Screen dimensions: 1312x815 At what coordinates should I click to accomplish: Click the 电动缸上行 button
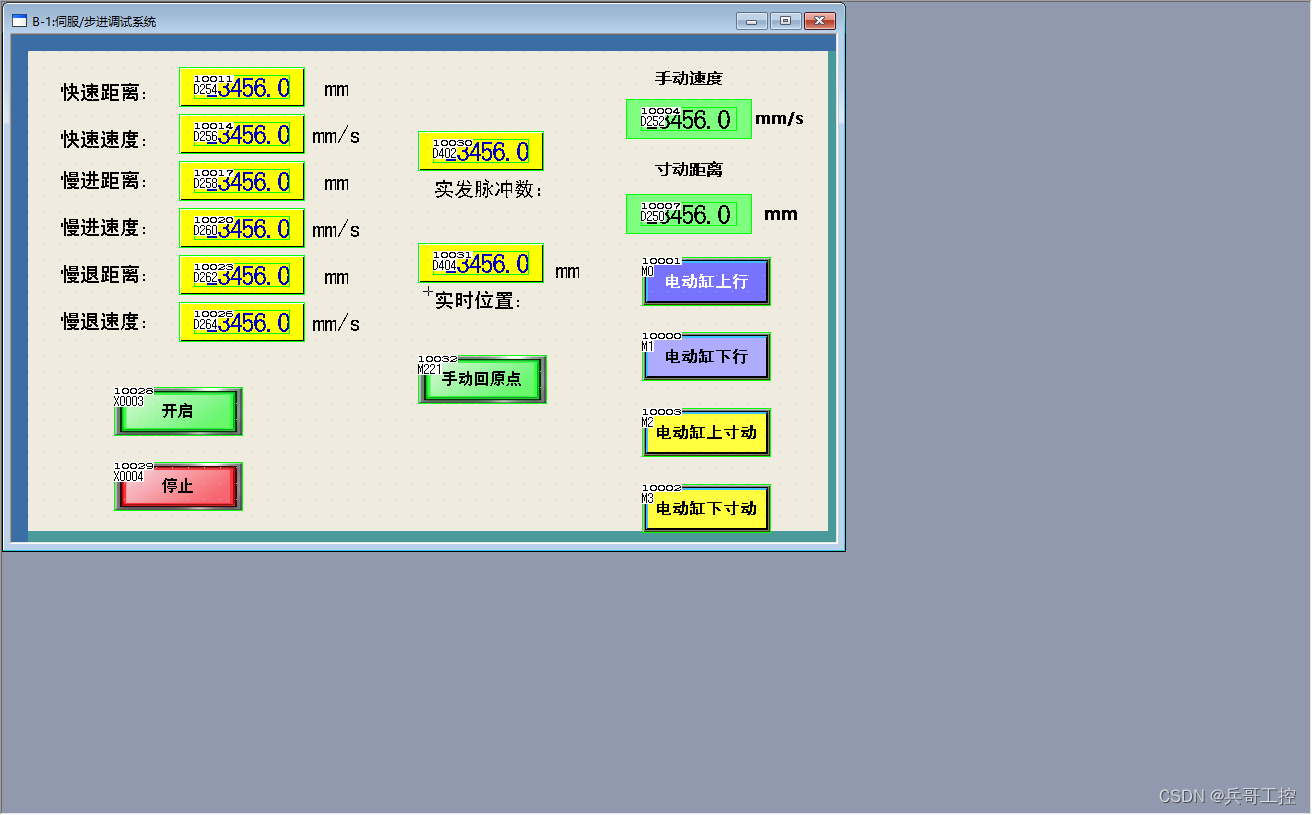706,282
